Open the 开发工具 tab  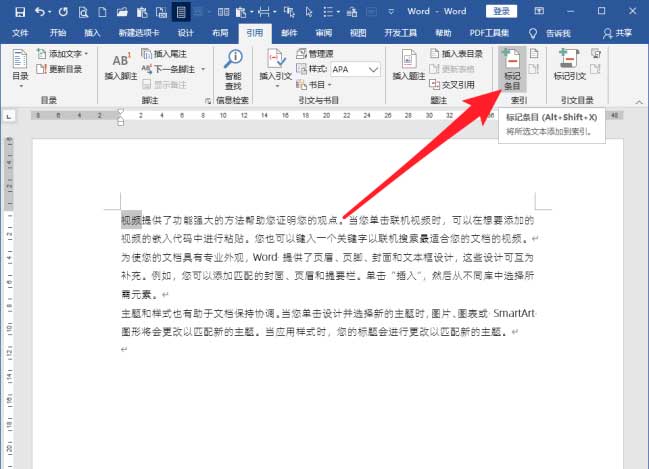pos(400,33)
